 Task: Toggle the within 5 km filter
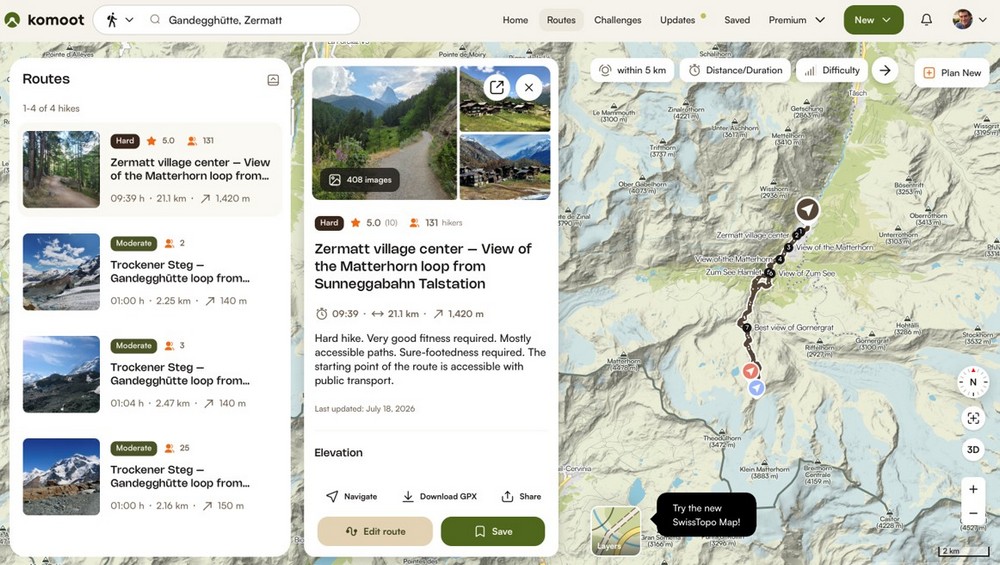click(x=632, y=70)
